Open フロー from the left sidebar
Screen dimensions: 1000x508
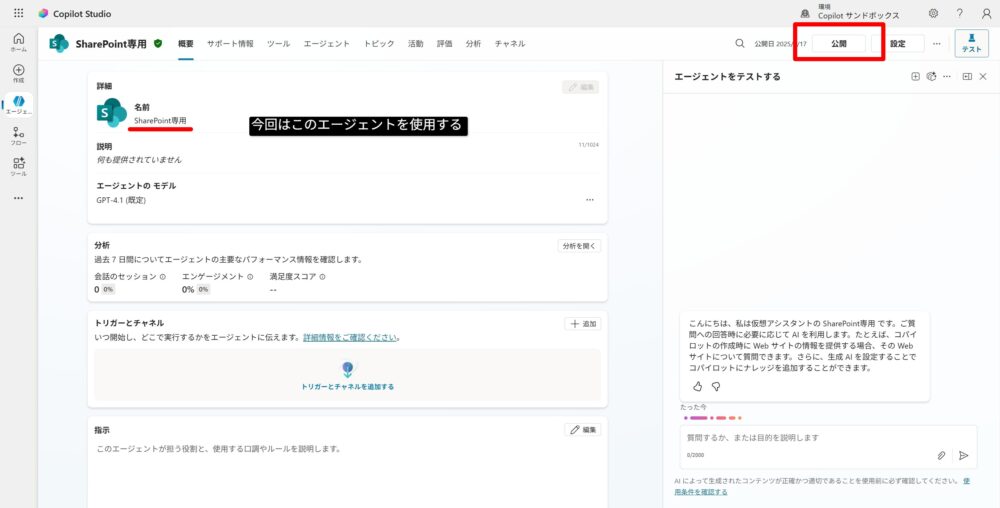tap(18, 136)
